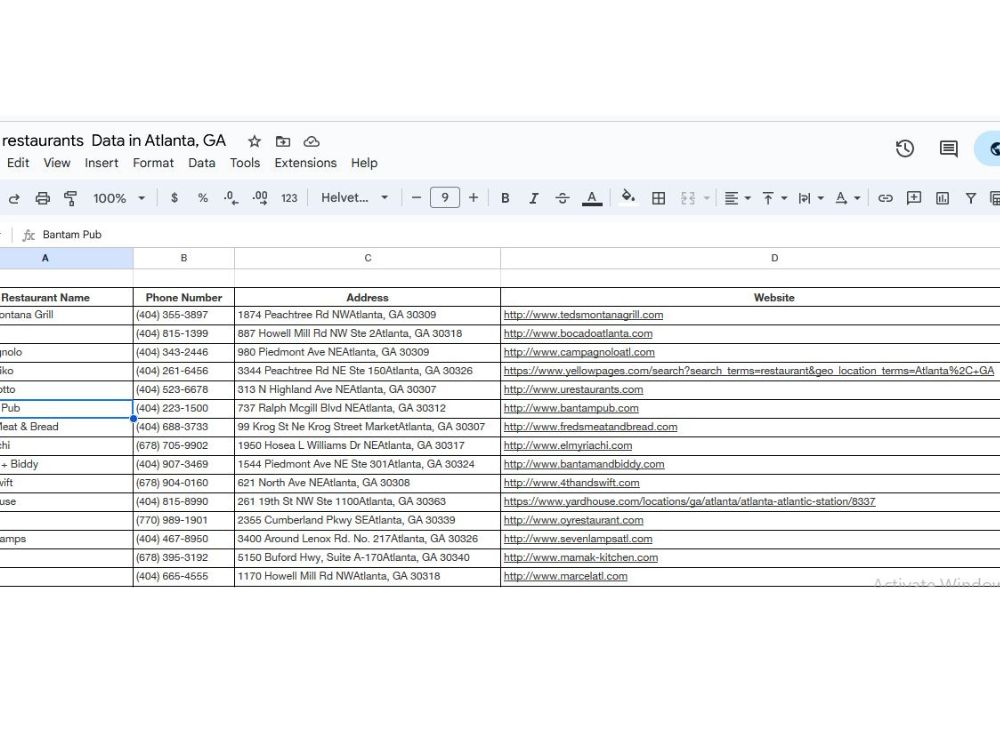Viewport: 1000px width, 750px height.
Task: Open the comments panel icon
Action: [x=948, y=149]
